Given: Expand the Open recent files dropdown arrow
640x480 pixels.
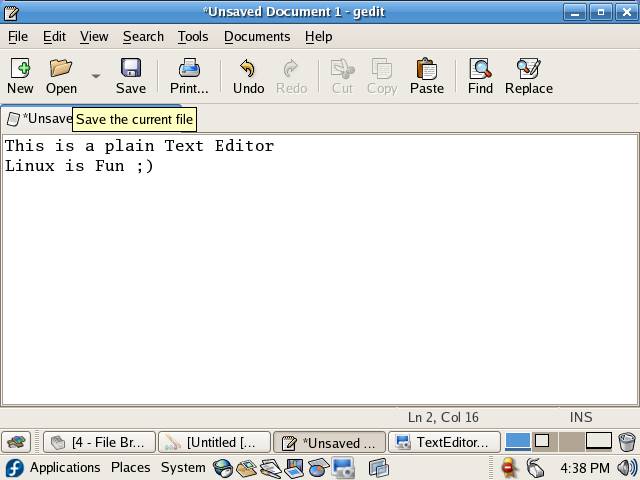Looking at the screenshot, I should [x=96, y=76].
